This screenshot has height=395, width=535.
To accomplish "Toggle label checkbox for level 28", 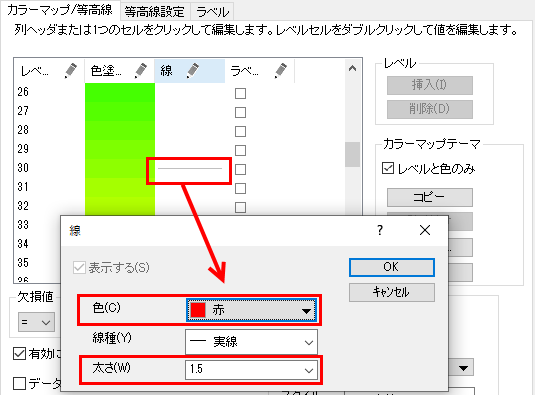I will (x=241, y=131).
